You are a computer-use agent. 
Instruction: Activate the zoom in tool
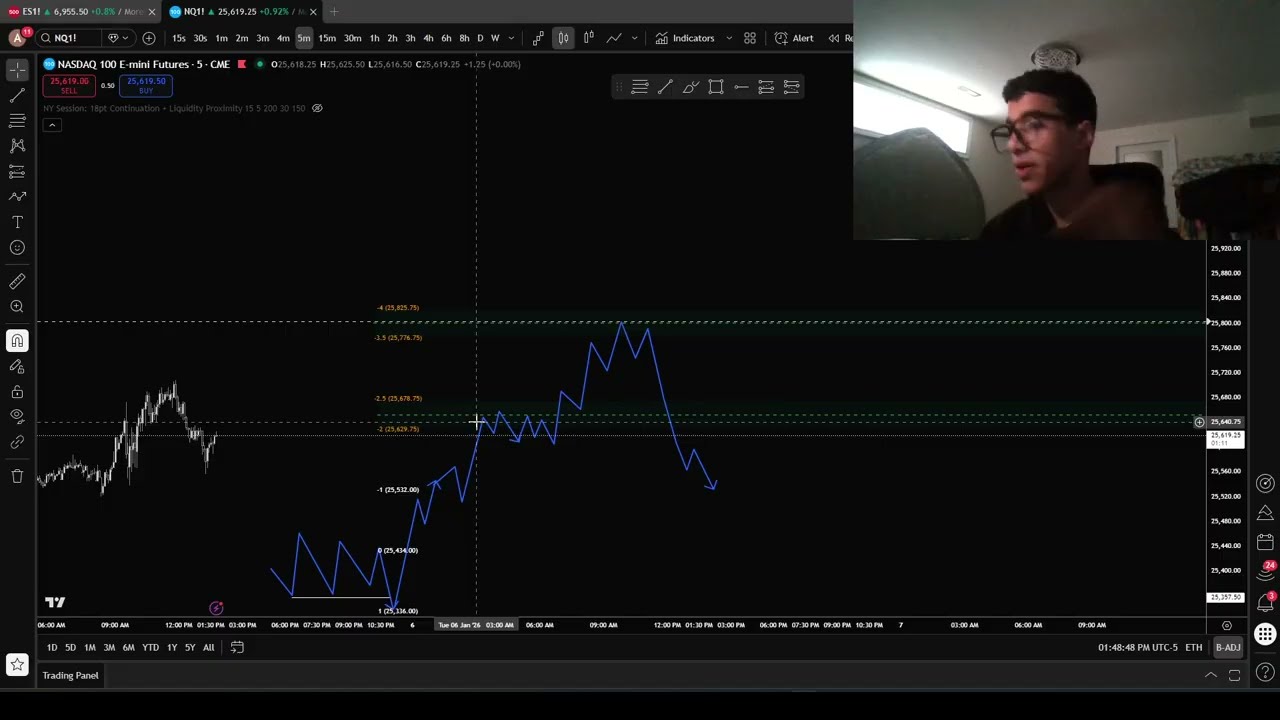17,307
